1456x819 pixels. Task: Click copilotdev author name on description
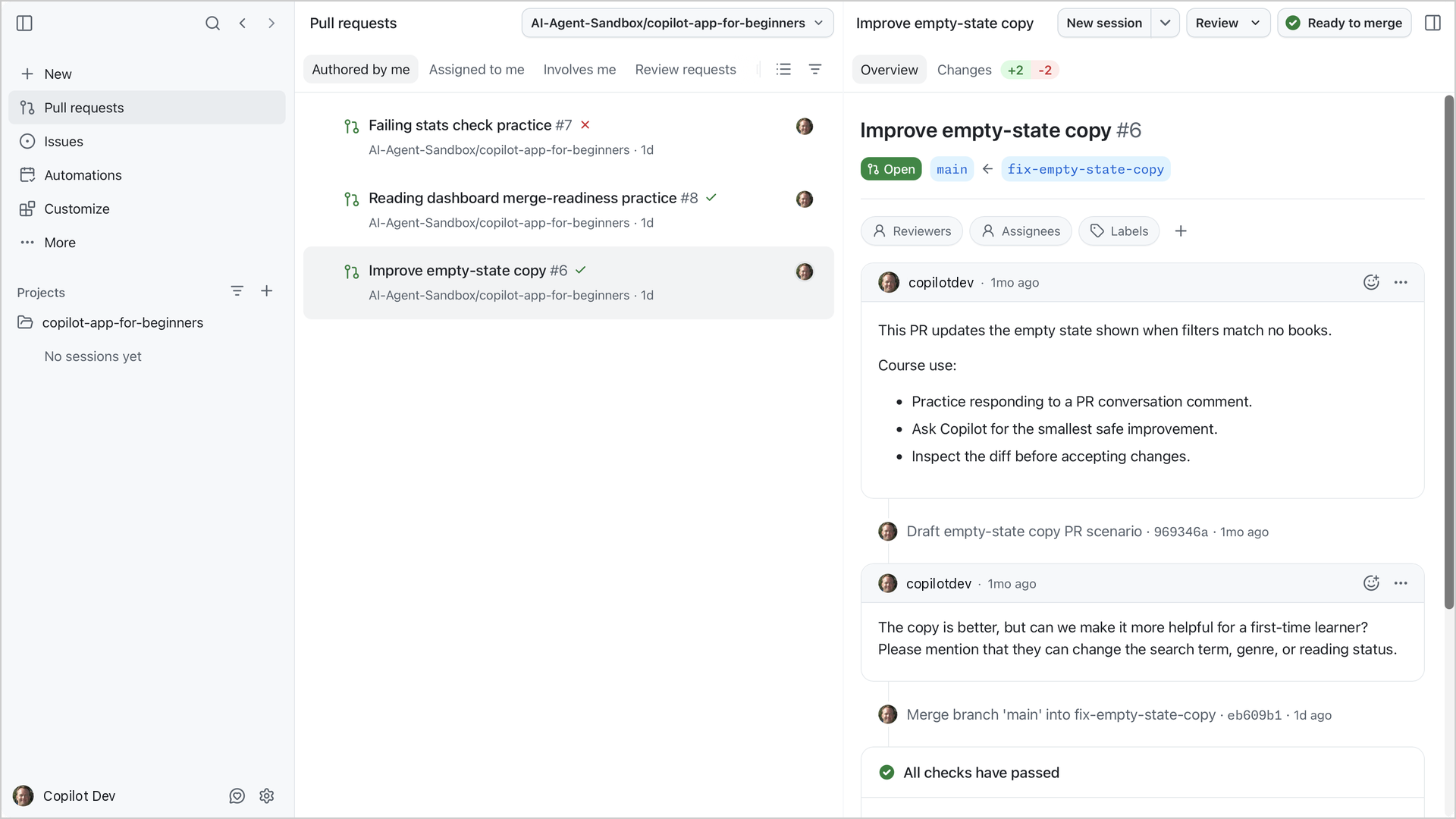[x=940, y=283]
